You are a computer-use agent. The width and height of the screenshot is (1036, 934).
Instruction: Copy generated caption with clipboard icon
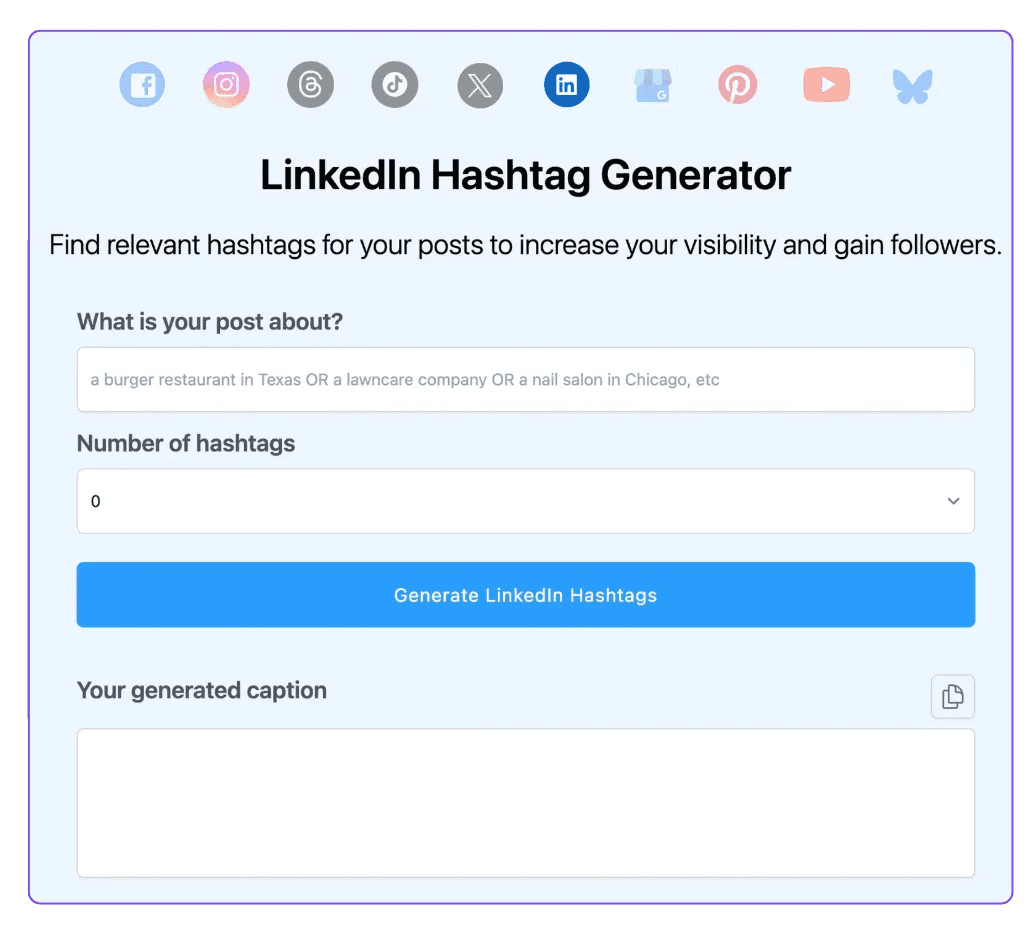953,696
